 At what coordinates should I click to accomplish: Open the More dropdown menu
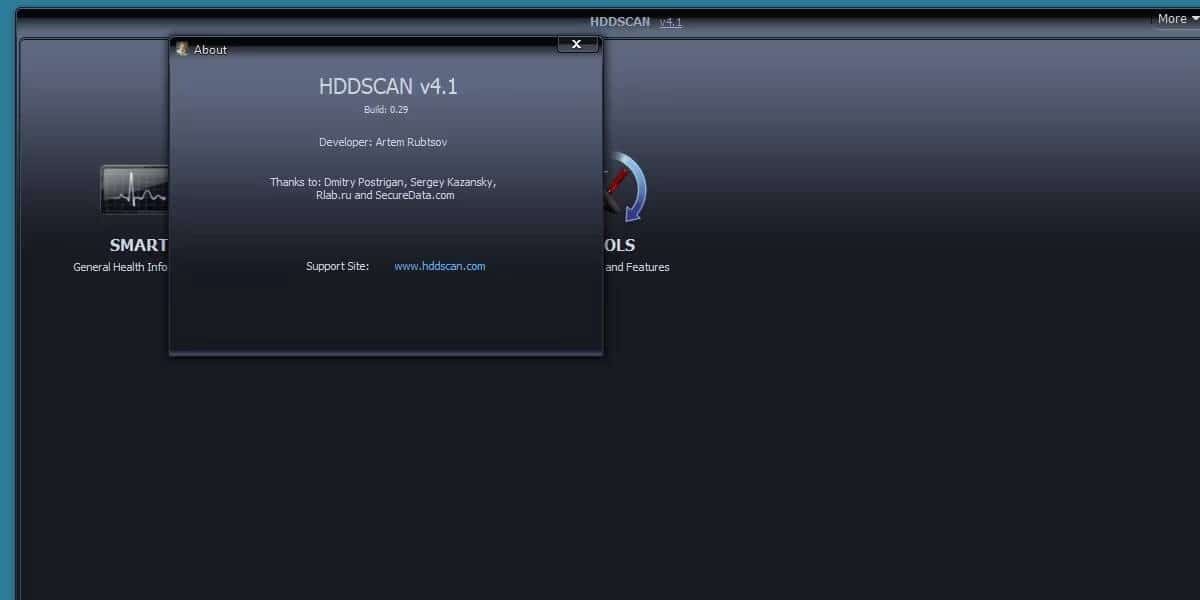coord(1172,18)
